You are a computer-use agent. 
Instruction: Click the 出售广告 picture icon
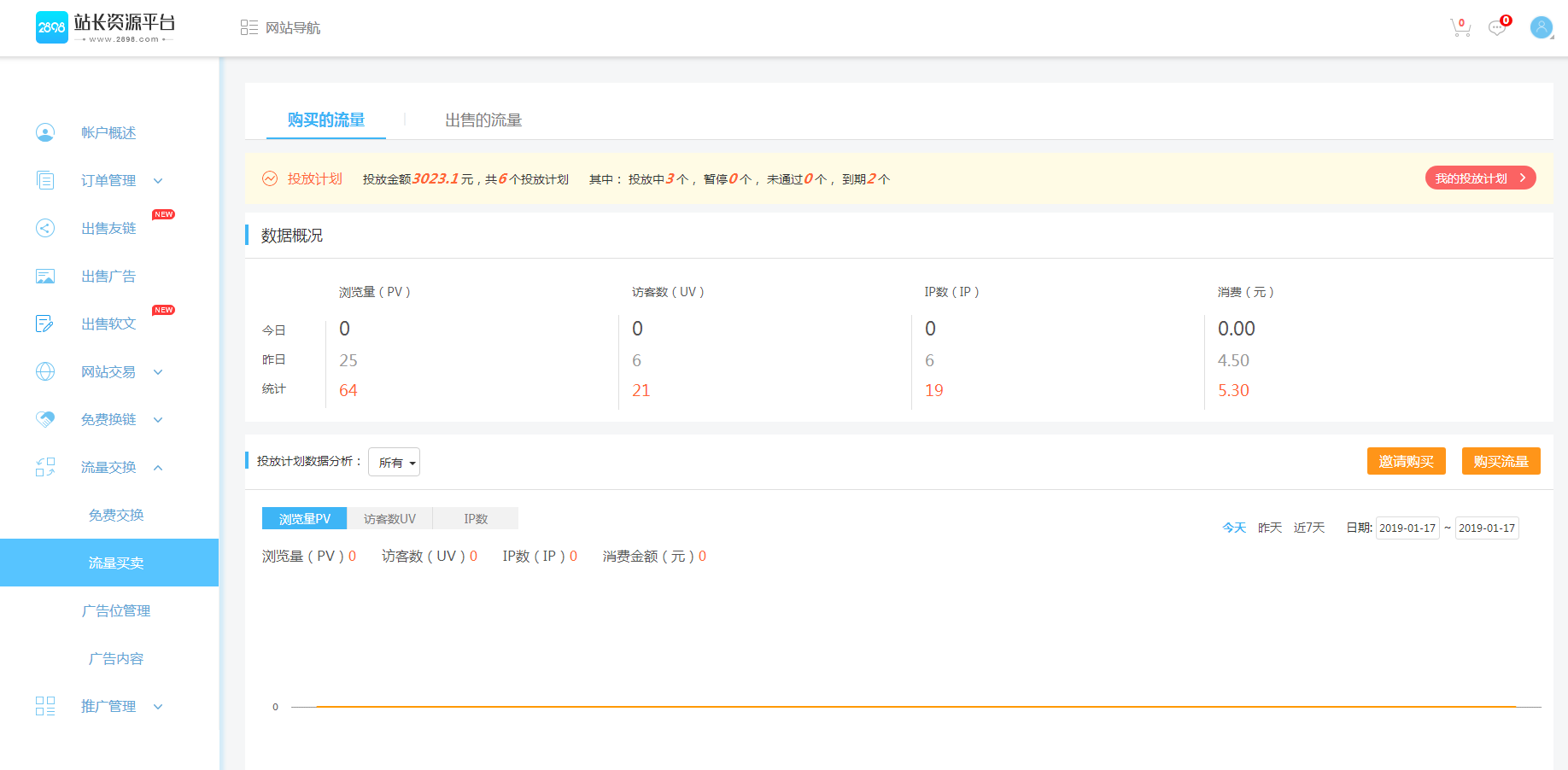(45, 276)
